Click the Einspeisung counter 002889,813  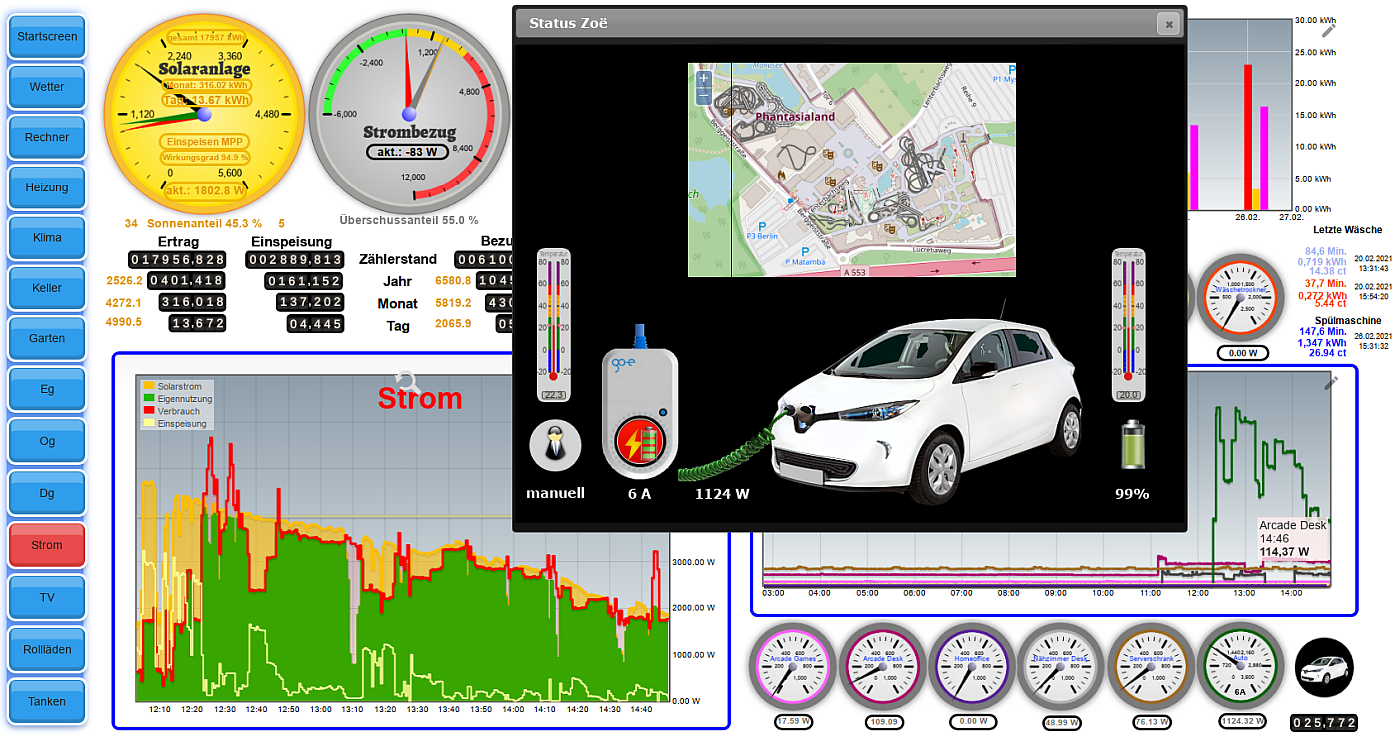point(295,259)
